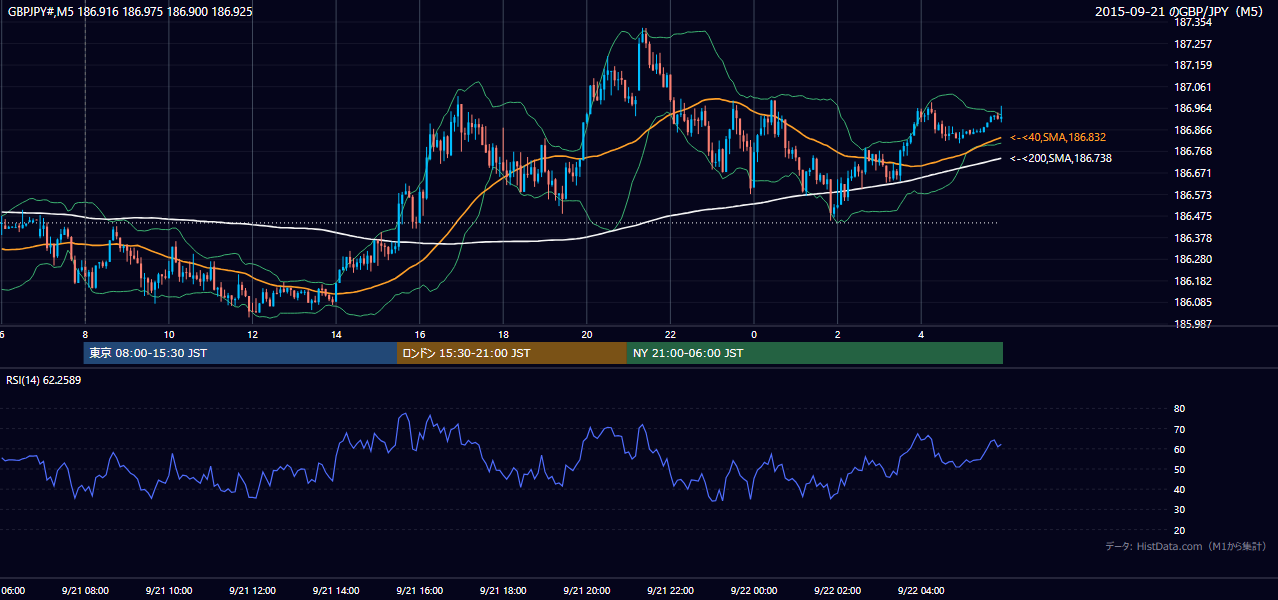The image size is (1278, 600).
Task: Click the 186.866 price axis label
Action: pyautogui.click(x=1193, y=130)
